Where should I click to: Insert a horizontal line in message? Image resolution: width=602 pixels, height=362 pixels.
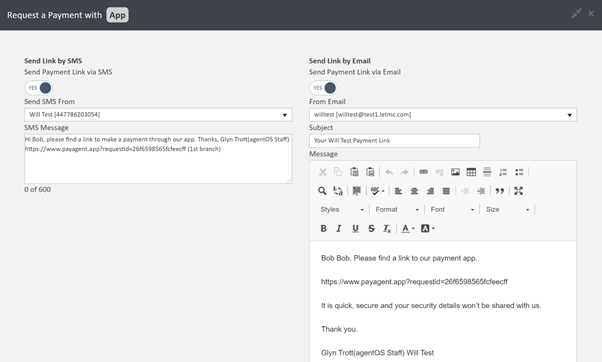click(487, 172)
